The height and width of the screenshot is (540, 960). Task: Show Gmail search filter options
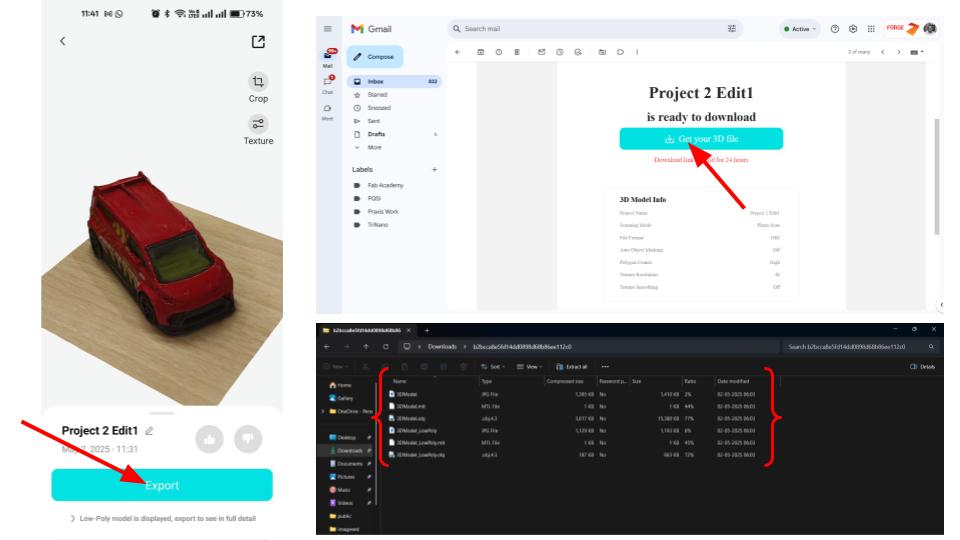click(732, 29)
